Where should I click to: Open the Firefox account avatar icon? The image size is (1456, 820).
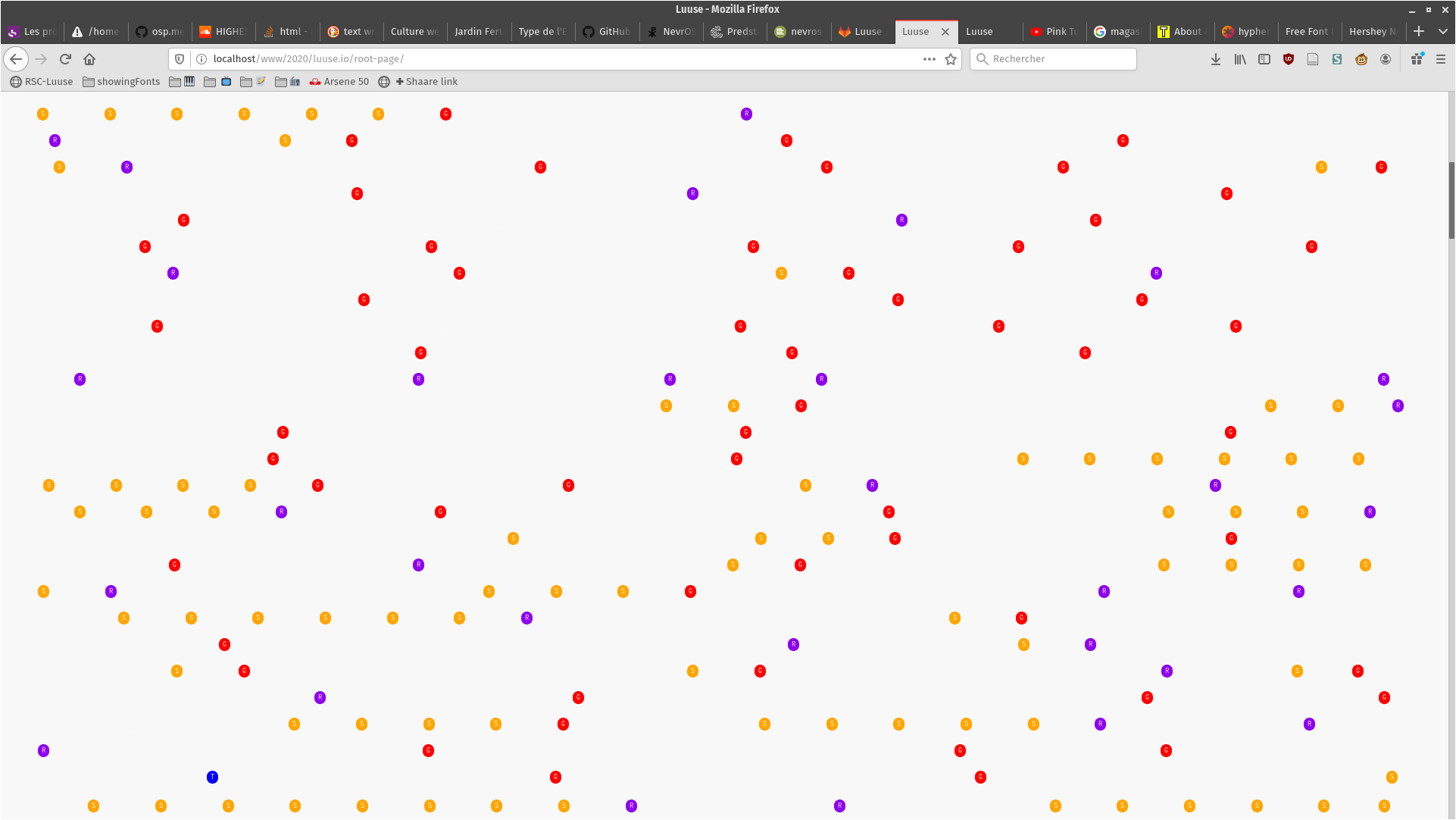pyautogui.click(x=1386, y=59)
